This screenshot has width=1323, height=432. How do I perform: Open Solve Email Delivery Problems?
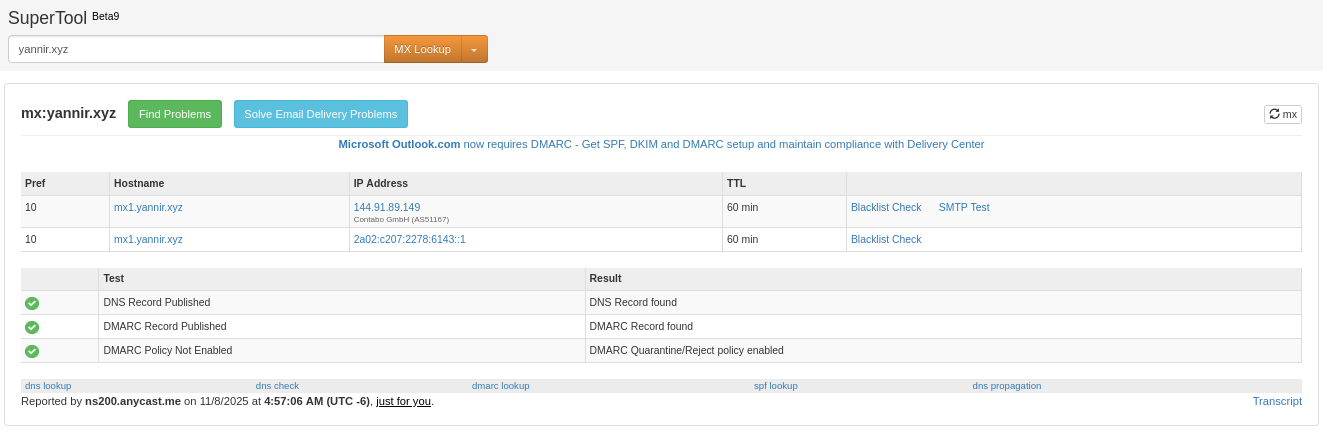coord(320,114)
